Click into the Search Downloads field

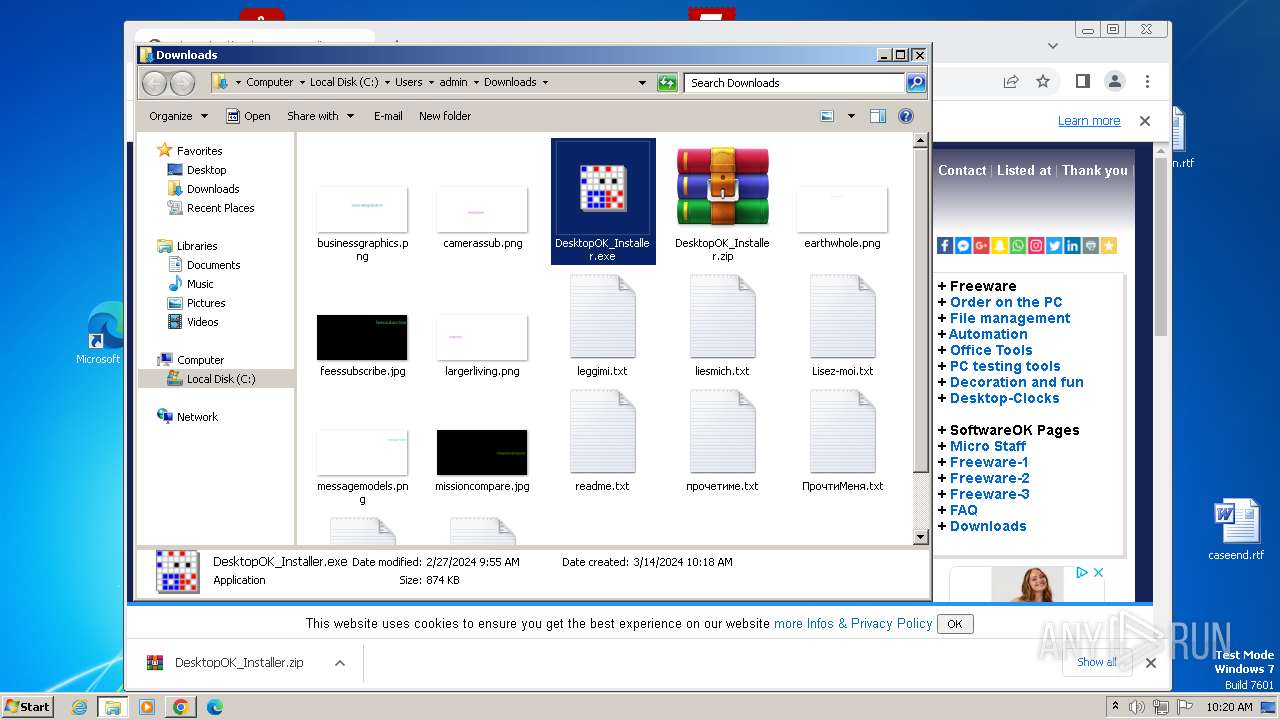[x=795, y=83]
